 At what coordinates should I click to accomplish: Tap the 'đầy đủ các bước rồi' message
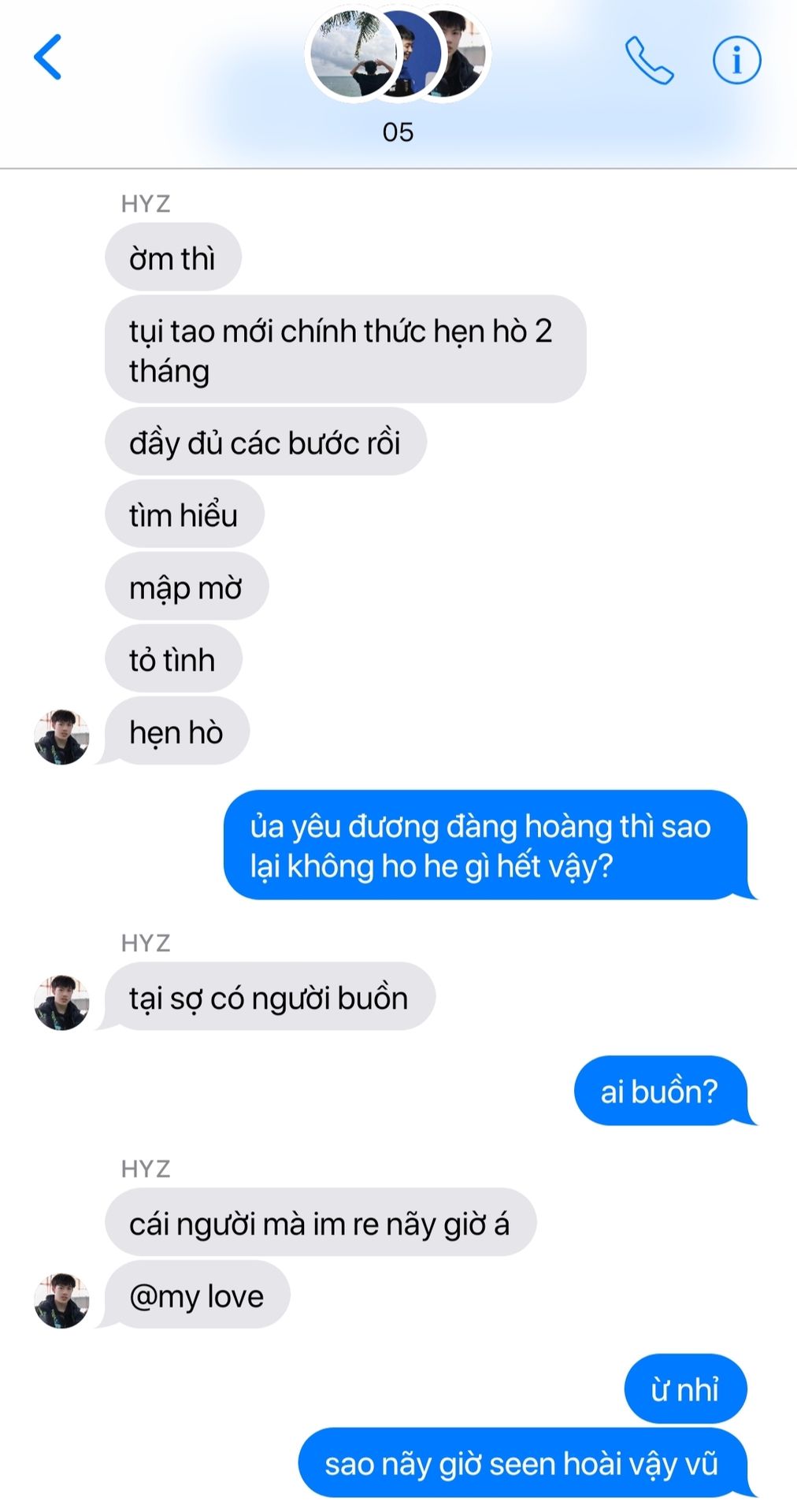[x=265, y=442]
